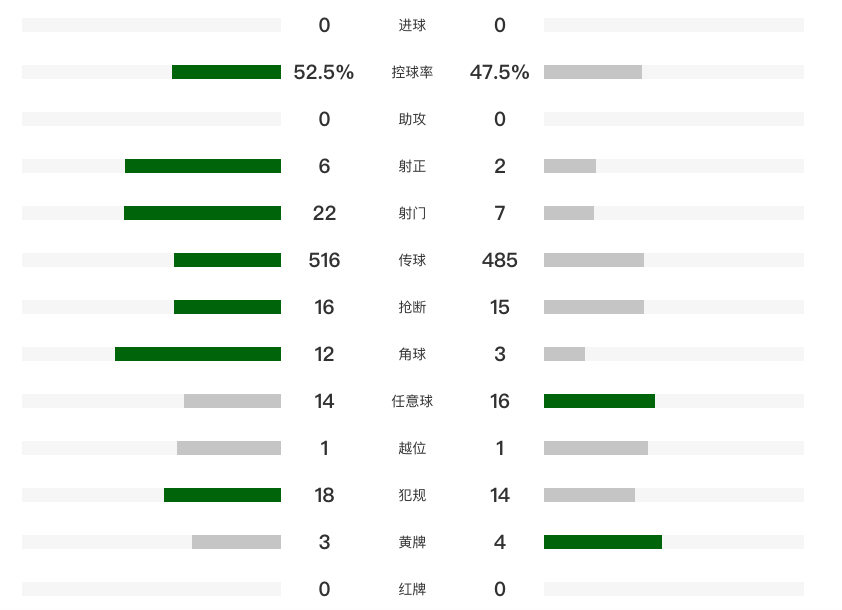
Task: Click the 红牌 stat label
Action: [x=412, y=589]
